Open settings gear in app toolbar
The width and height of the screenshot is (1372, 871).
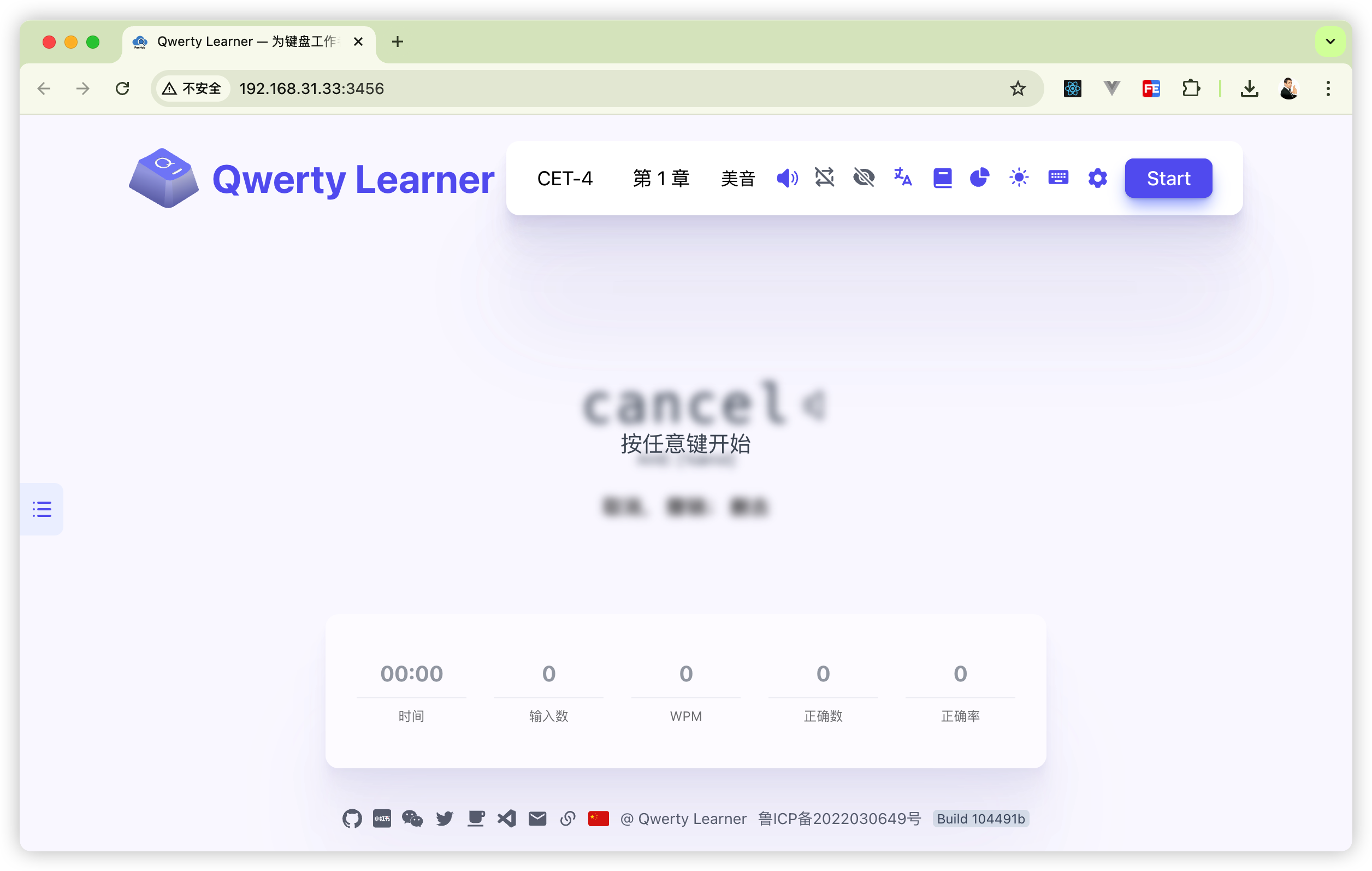point(1097,179)
